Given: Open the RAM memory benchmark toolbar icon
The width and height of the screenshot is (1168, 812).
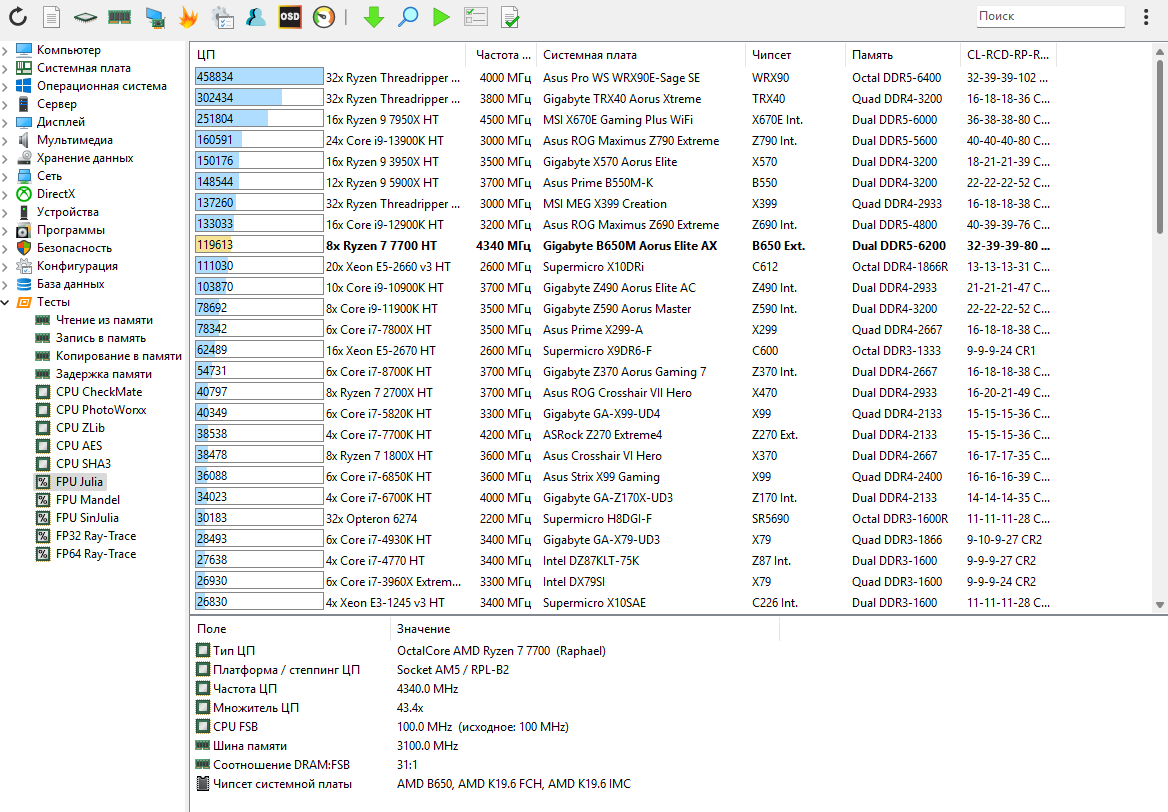Looking at the screenshot, I should [120, 16].
